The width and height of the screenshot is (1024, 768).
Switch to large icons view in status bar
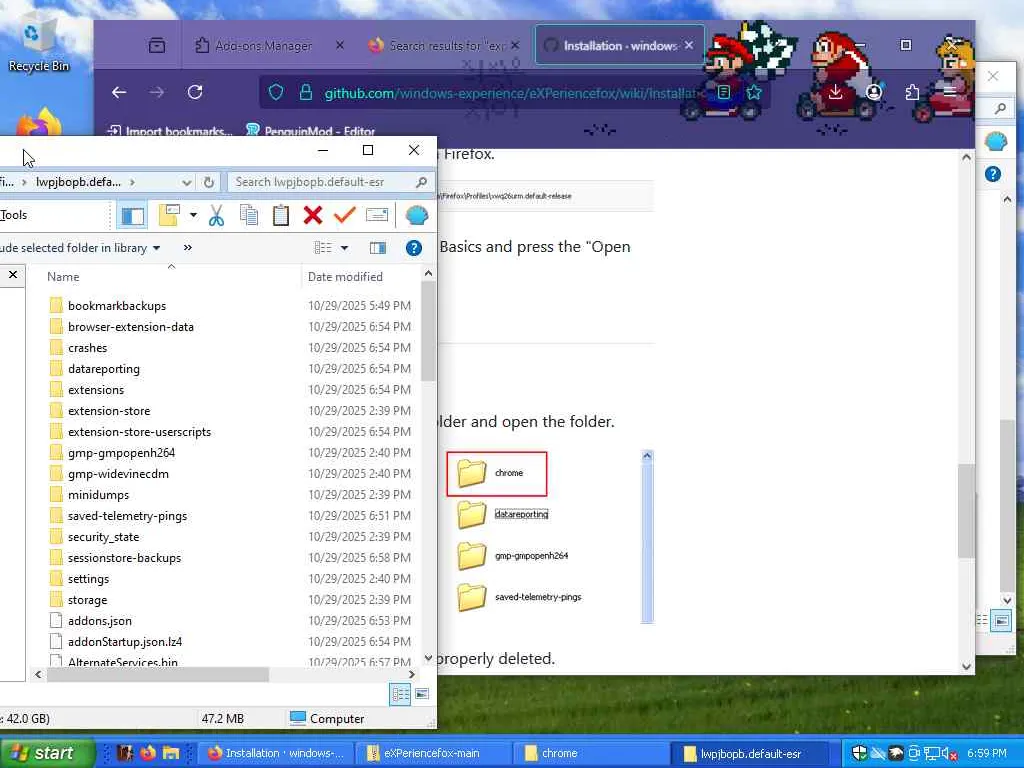click(x=422, y=694)
